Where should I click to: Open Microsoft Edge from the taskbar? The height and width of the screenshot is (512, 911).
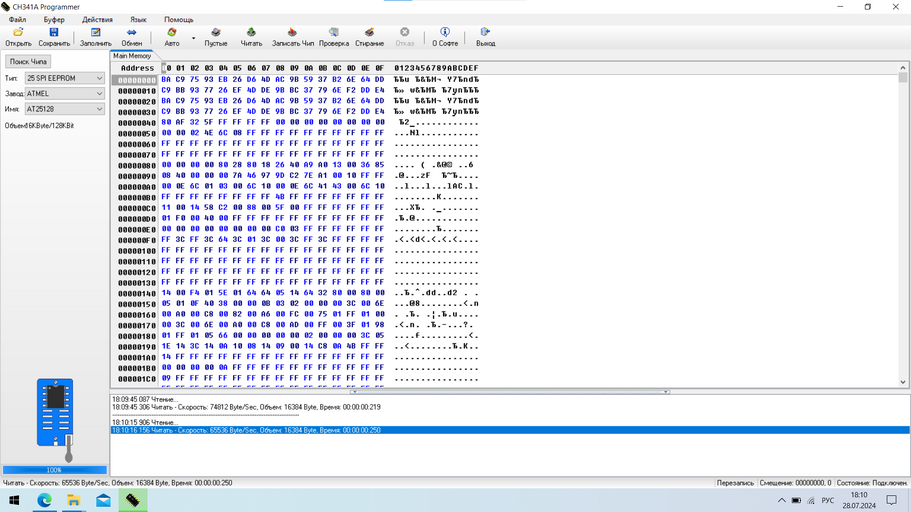45,500
